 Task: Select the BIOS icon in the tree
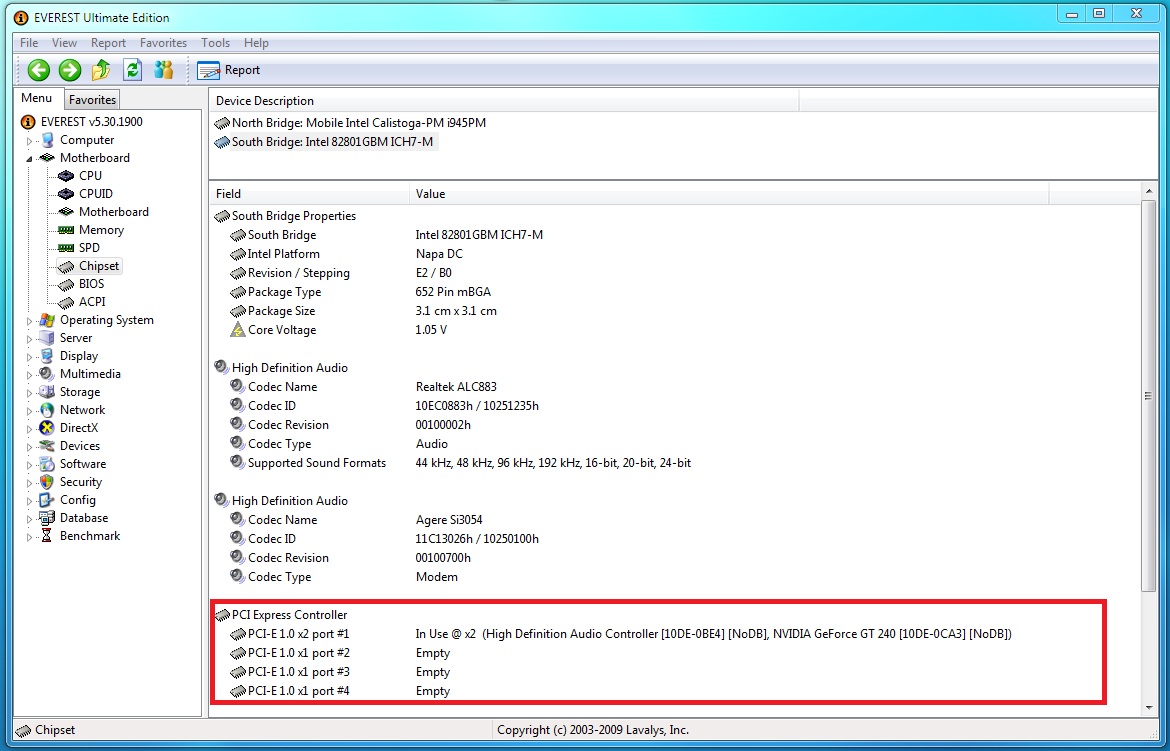pos(66,284)
